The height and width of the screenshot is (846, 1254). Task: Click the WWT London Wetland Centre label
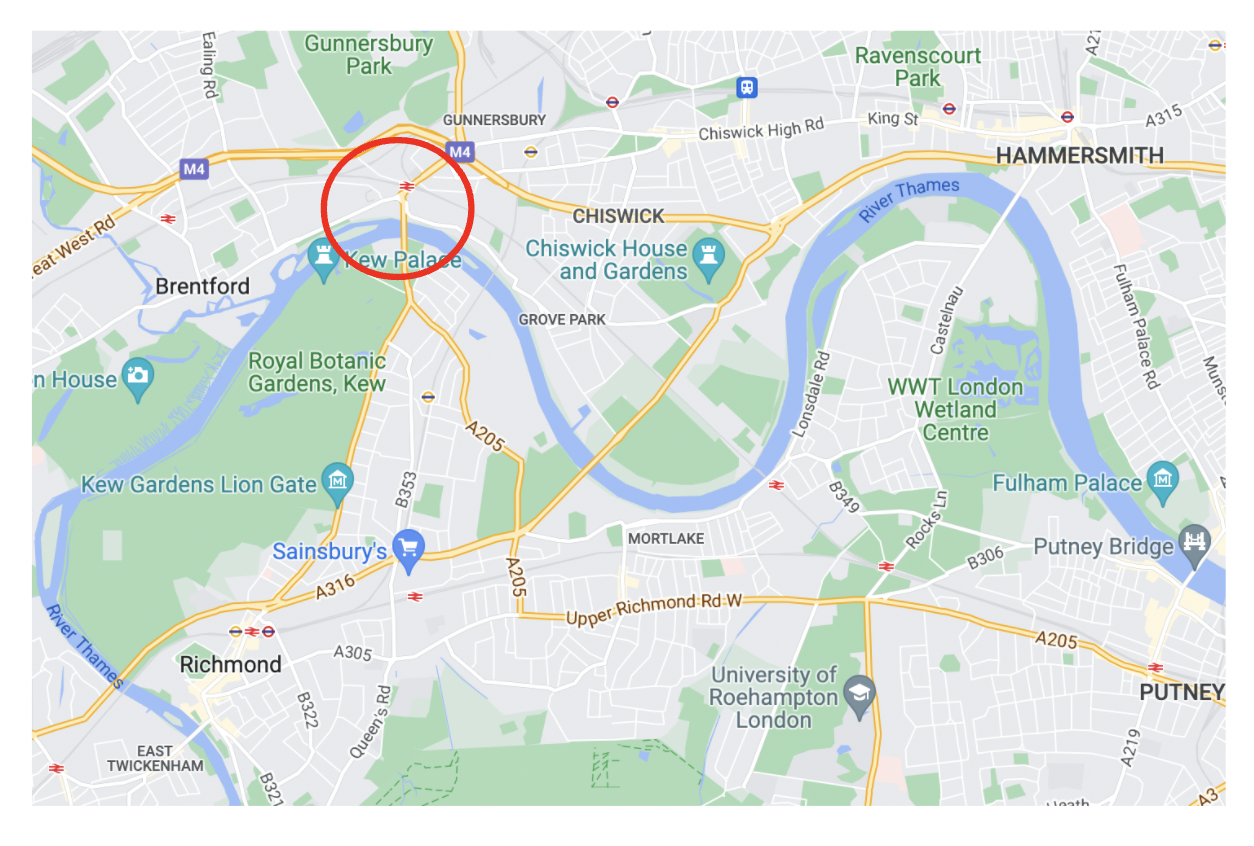click(956, 410)
